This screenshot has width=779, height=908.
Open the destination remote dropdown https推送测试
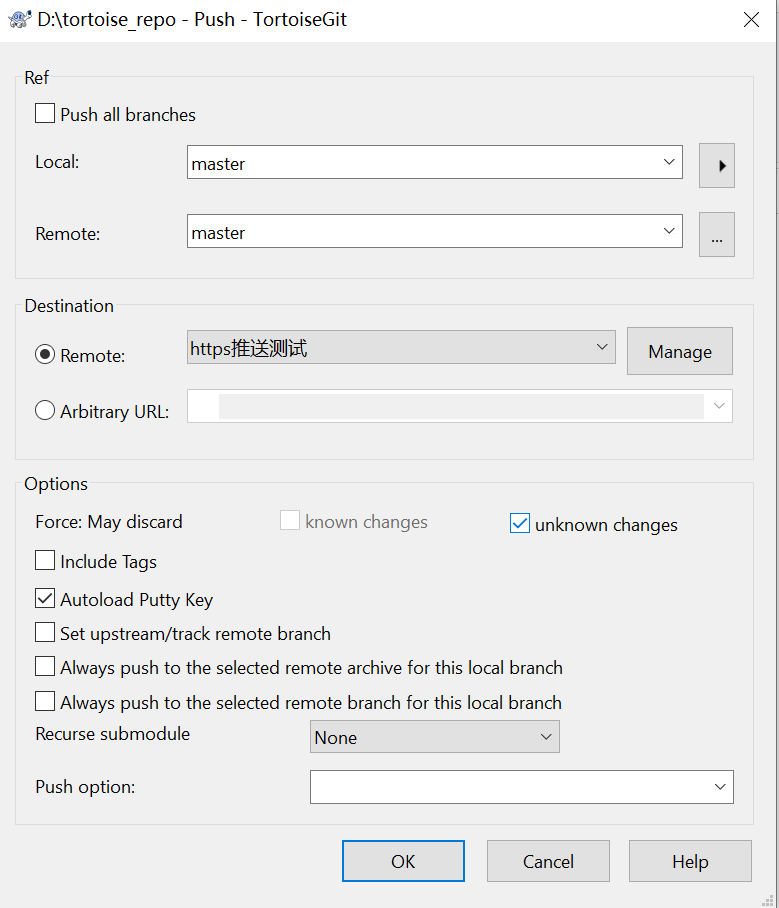[x=401, y=347]
